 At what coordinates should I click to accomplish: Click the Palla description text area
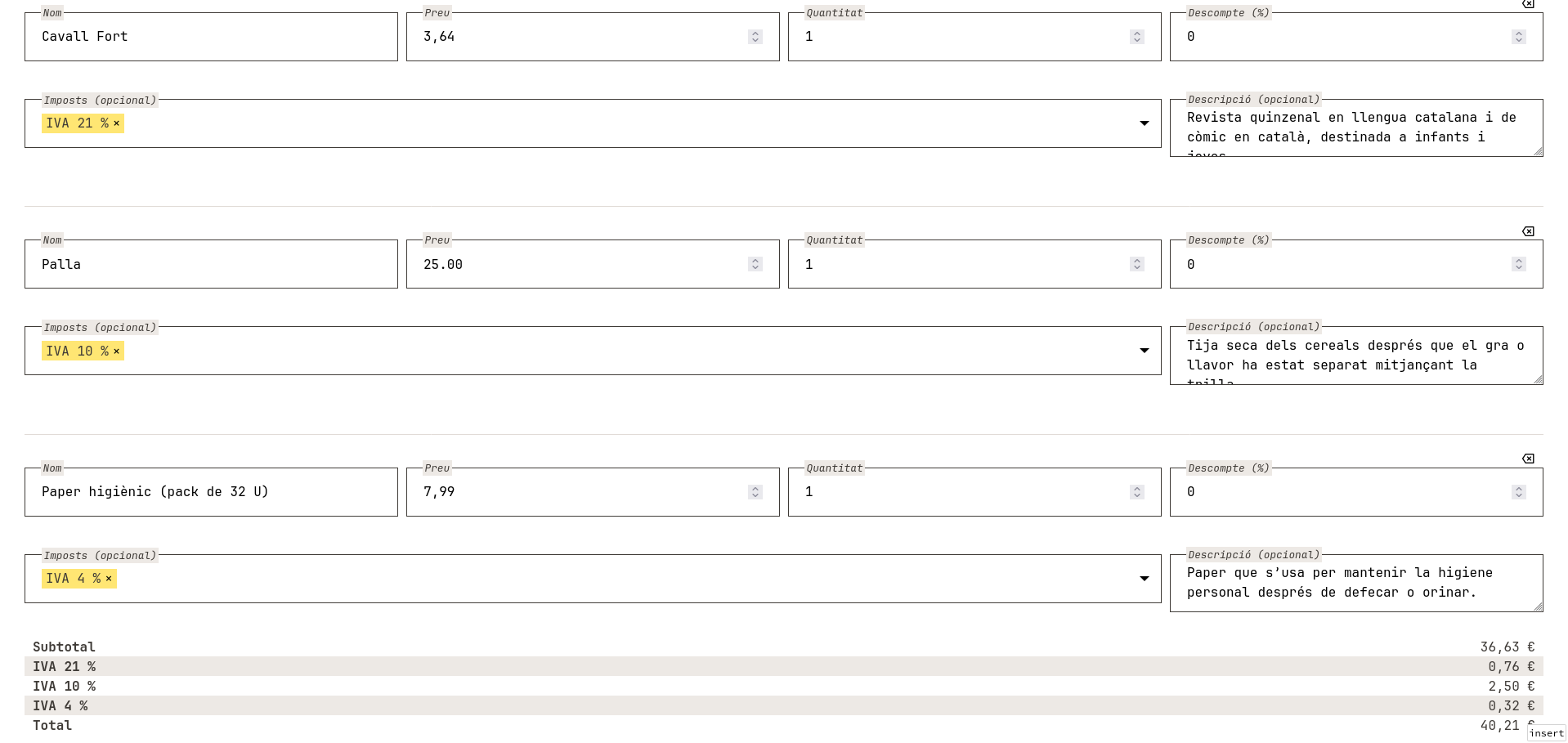1356,356
